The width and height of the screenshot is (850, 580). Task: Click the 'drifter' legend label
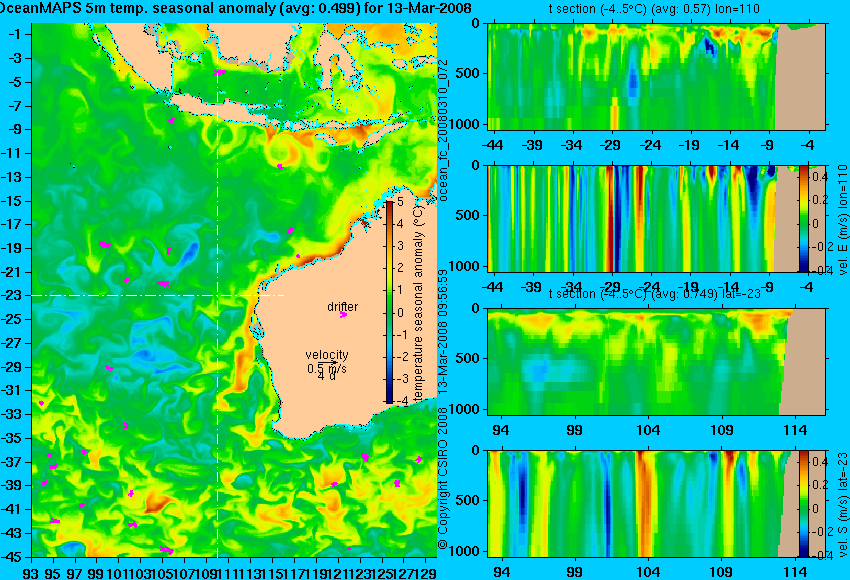[x=343, y=306]
